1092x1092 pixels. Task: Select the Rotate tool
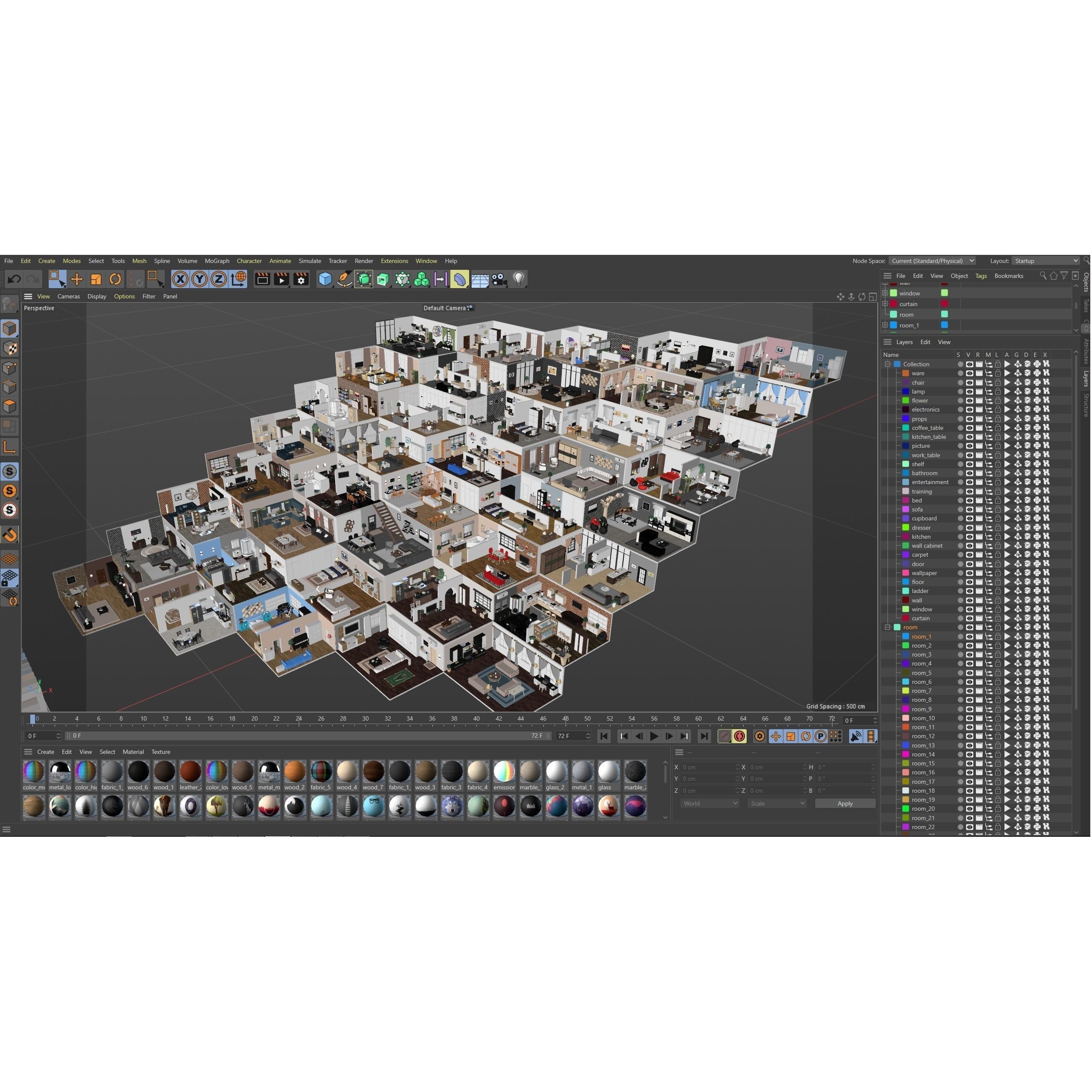[x=115, y=279]
